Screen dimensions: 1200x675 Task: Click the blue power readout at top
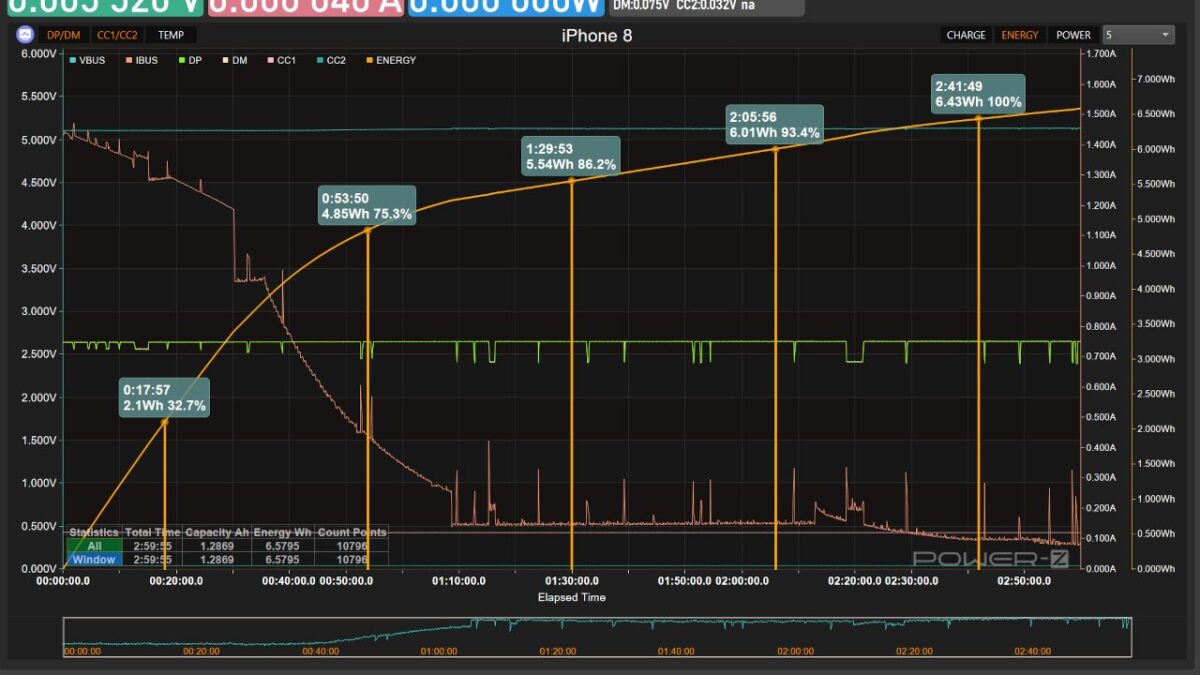tap(506, 8)
